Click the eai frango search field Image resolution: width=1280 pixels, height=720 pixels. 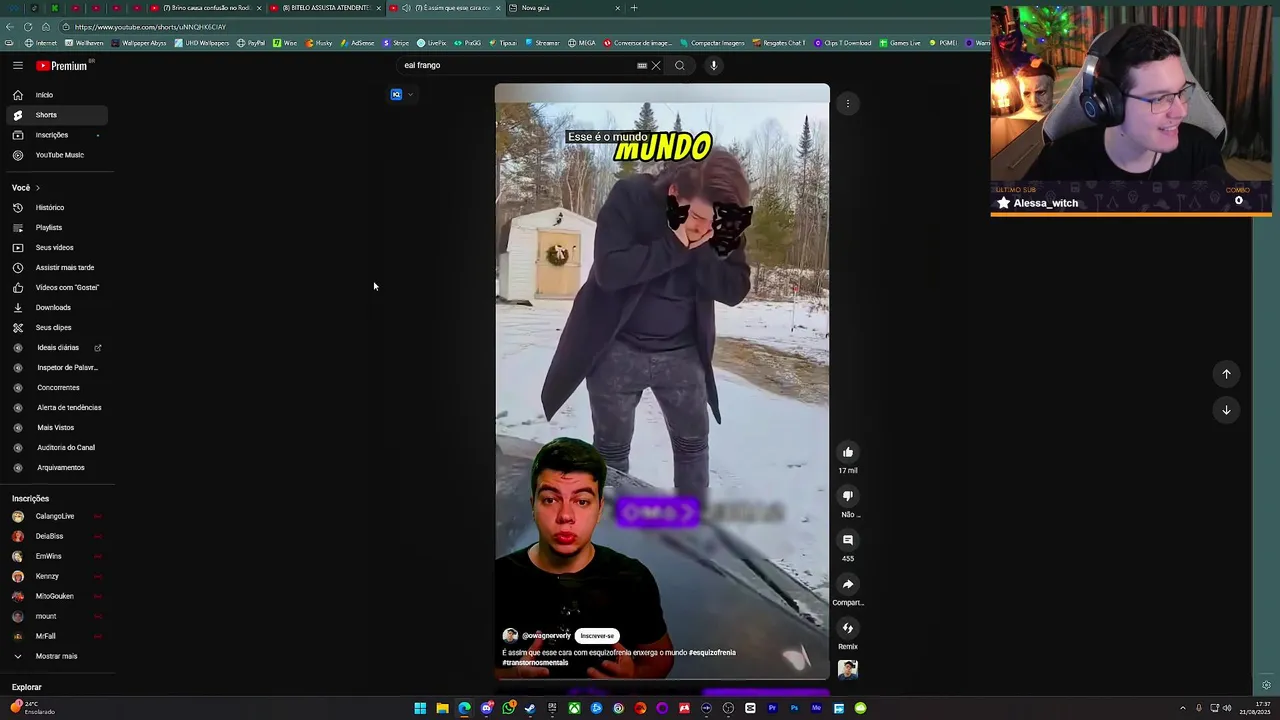point(518,65)
